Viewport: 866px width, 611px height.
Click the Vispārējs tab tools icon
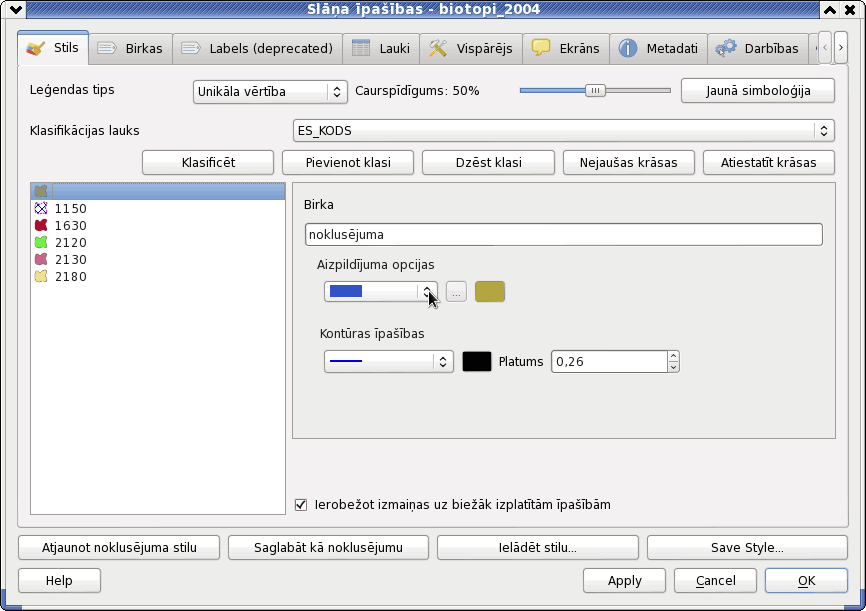pyautogui.click(x=438, y=48)
